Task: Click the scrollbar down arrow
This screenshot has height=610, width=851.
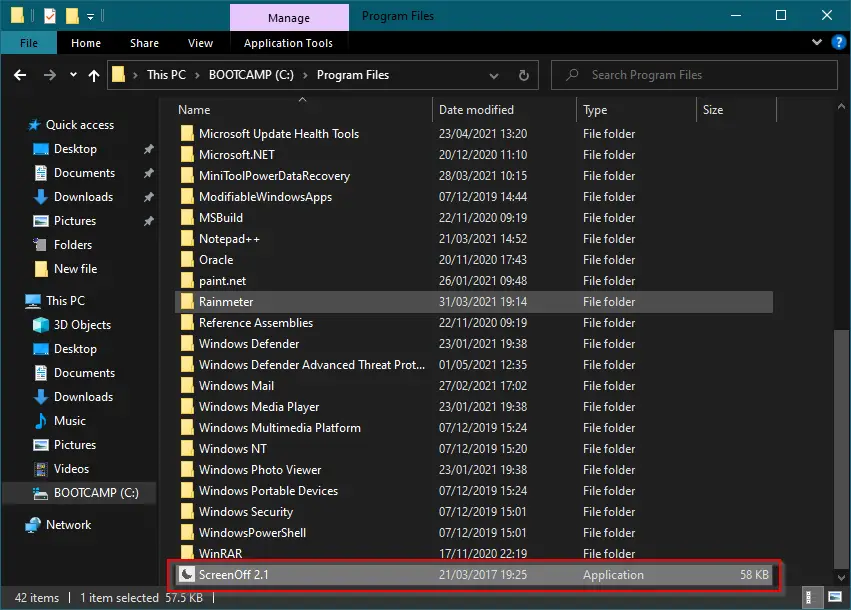Action: pyautogui.click(x=841, y=577)
